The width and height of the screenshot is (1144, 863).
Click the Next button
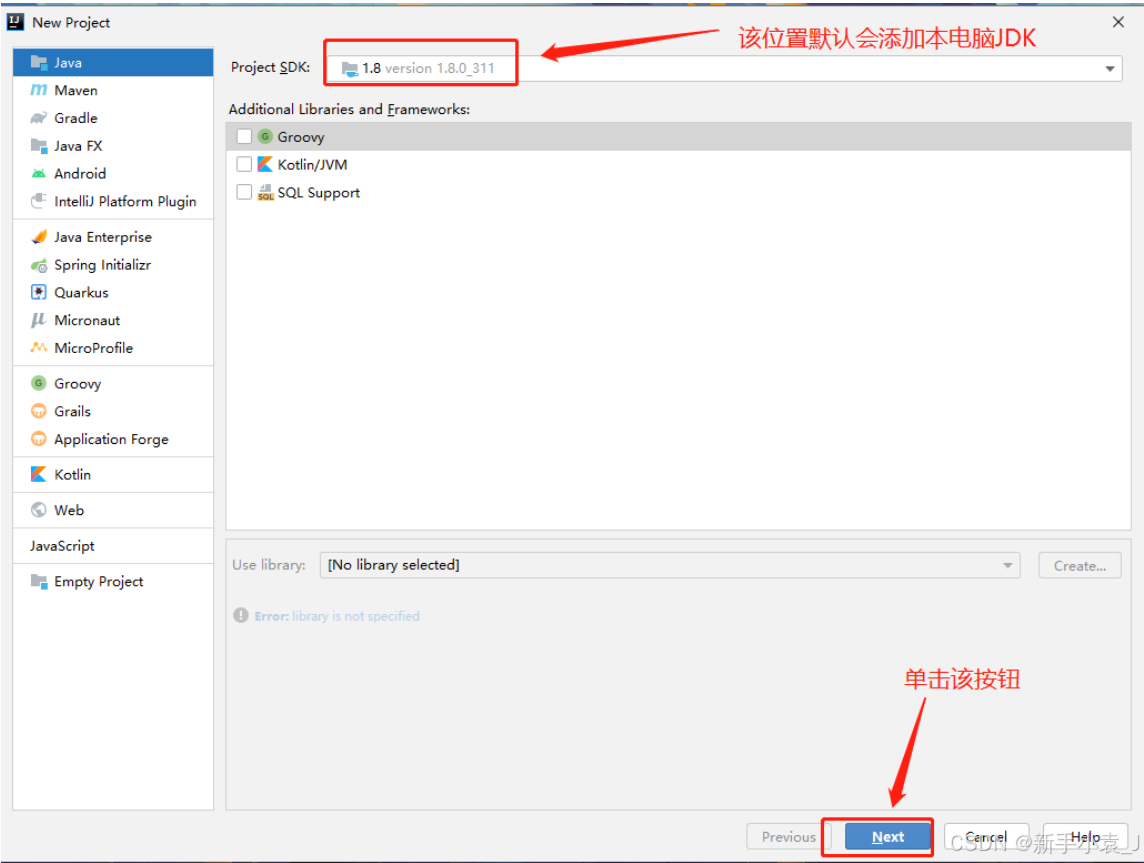coord(888,837)
